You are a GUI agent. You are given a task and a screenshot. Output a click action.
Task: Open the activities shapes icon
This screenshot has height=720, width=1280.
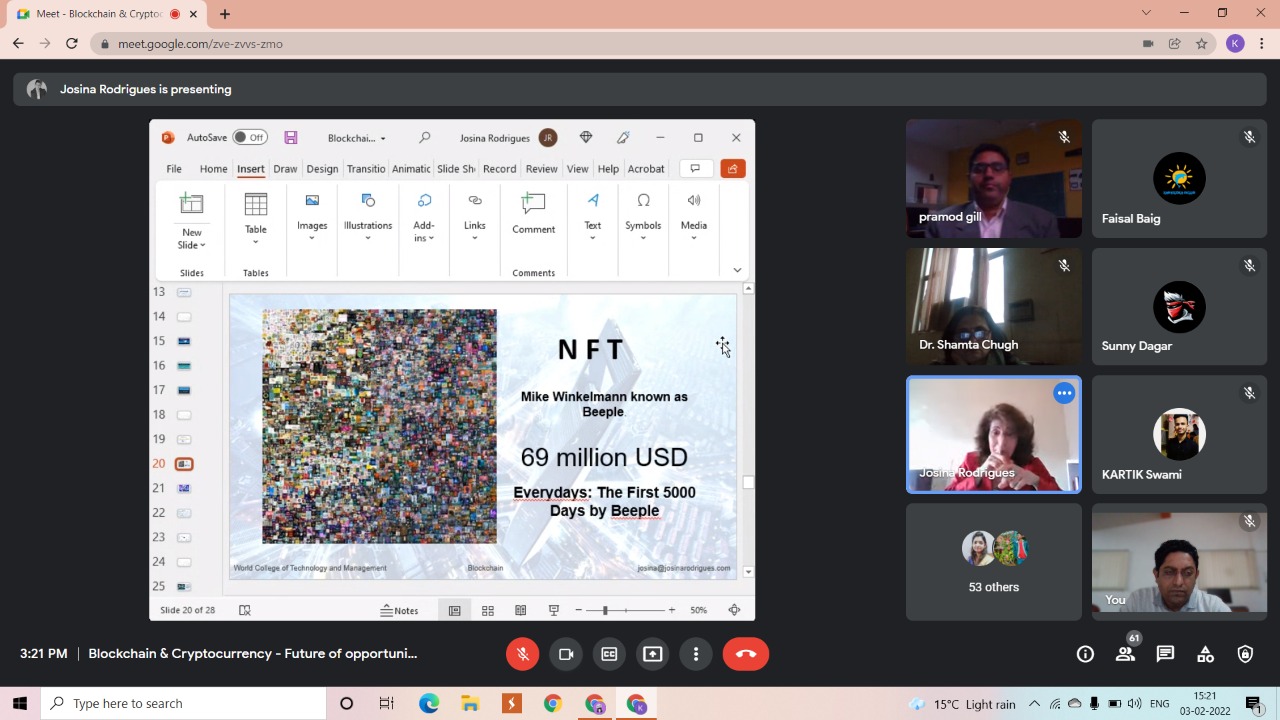point(1205,654)
